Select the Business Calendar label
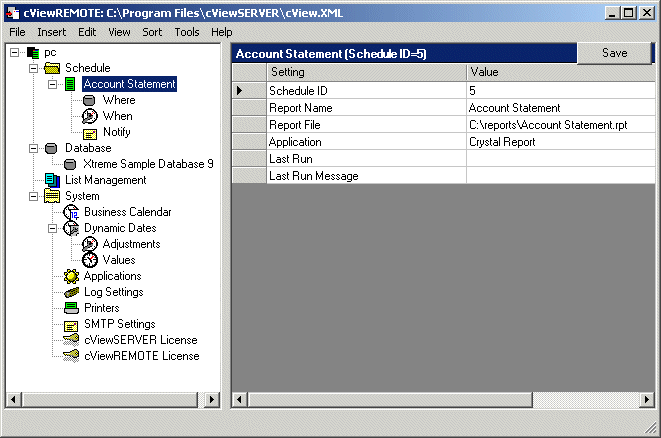 [128, 212]
